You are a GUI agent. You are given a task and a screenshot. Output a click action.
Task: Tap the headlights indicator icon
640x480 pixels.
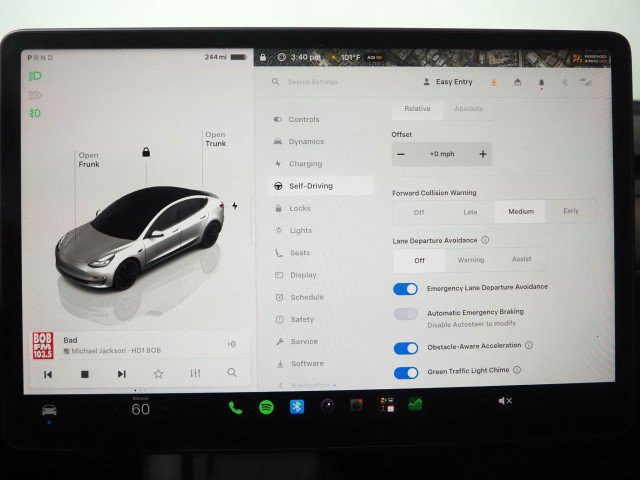point(35,76)
